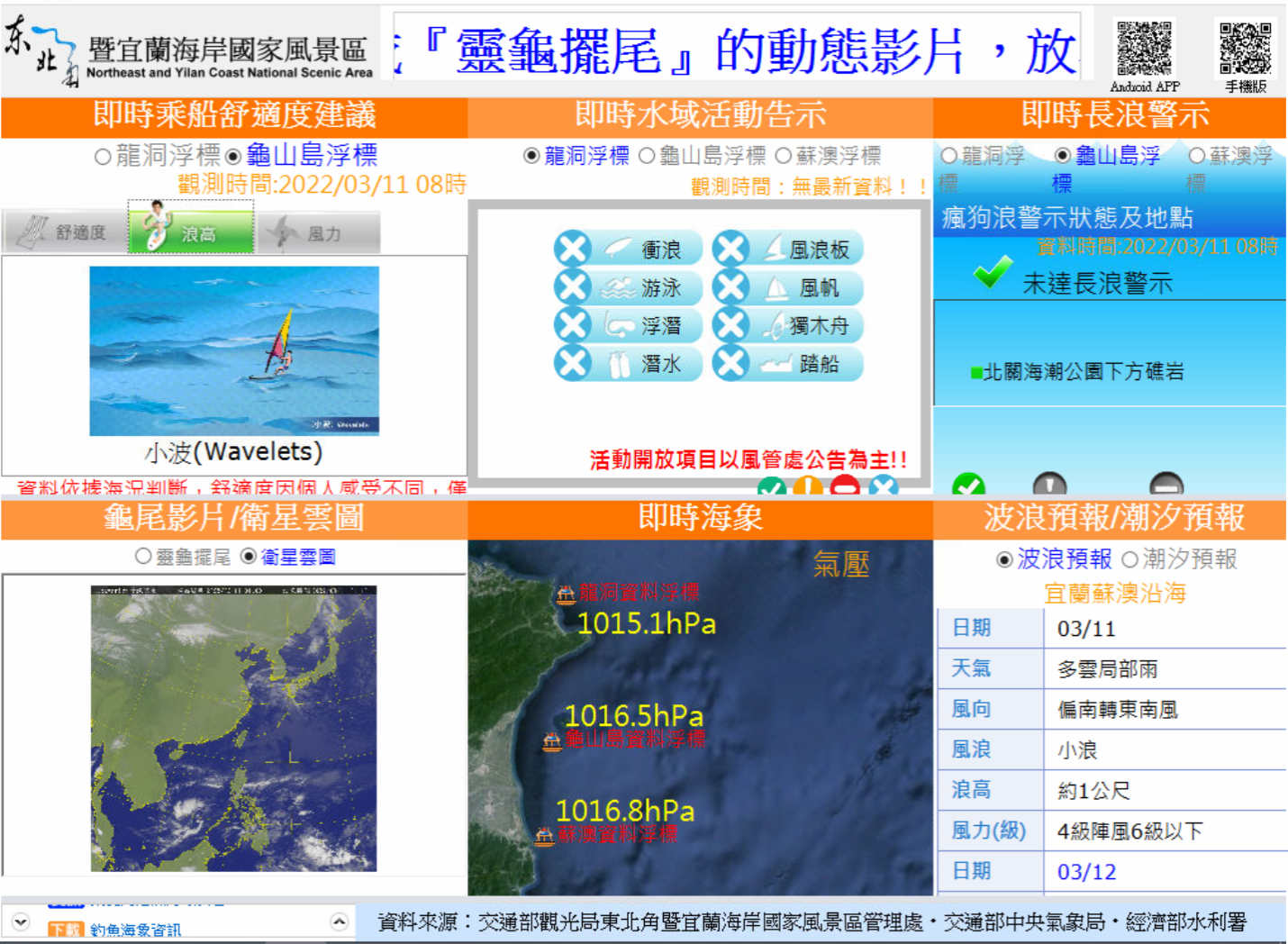Click the 4級陣風6級以下 wind force value
Image resolution: width=1288 pixels, height=944 pixels.
click(1129, 831)
